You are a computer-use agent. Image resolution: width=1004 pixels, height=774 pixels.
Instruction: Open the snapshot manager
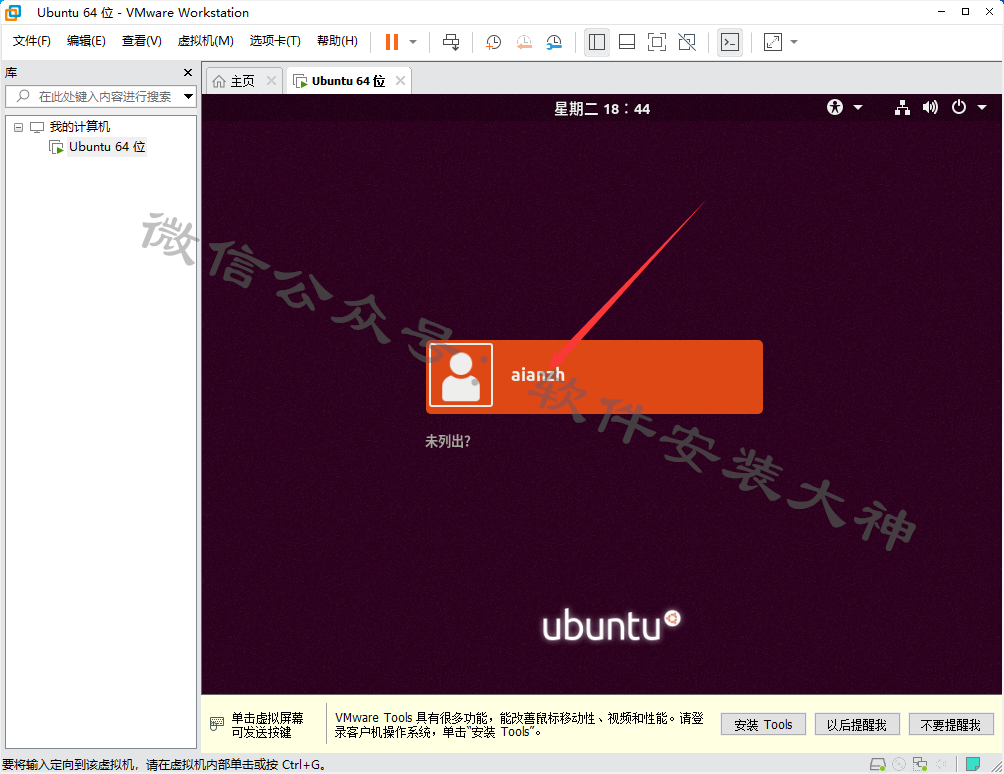pos(554,42)
